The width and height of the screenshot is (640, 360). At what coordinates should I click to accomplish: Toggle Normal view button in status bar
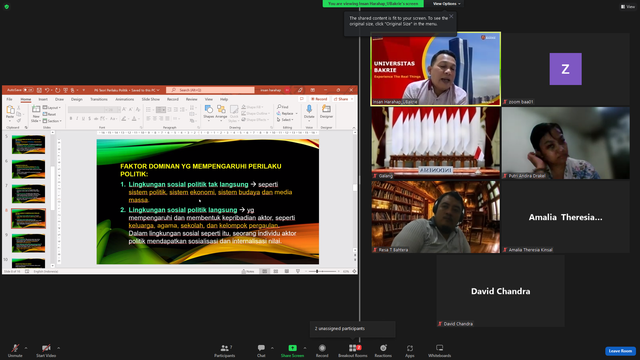tap(264, 271)
